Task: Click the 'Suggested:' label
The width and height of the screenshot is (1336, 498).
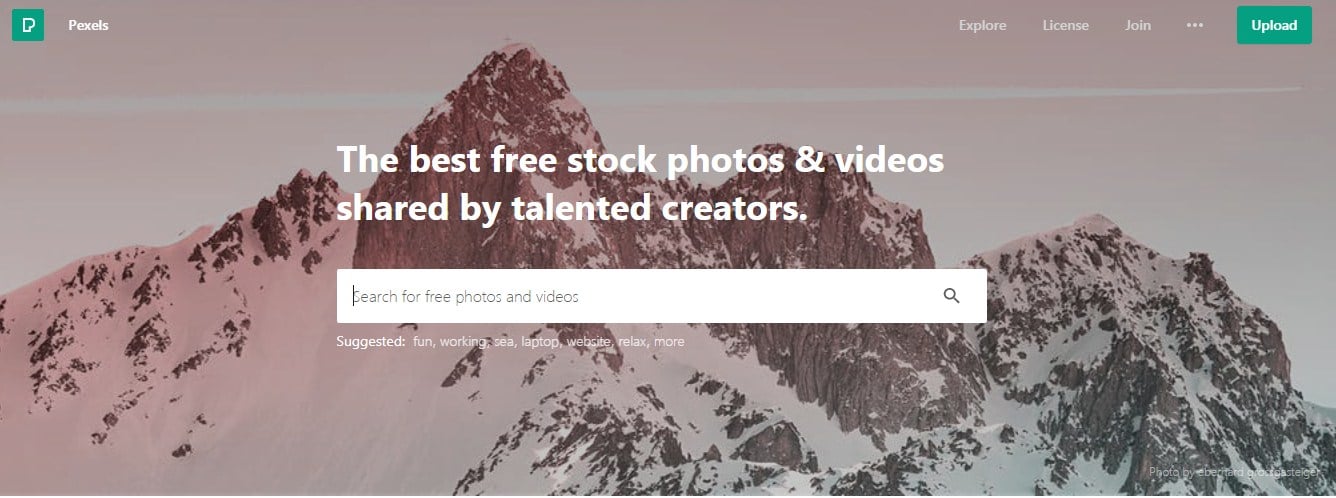Action: pyautogui.click(x=371, y=342)
